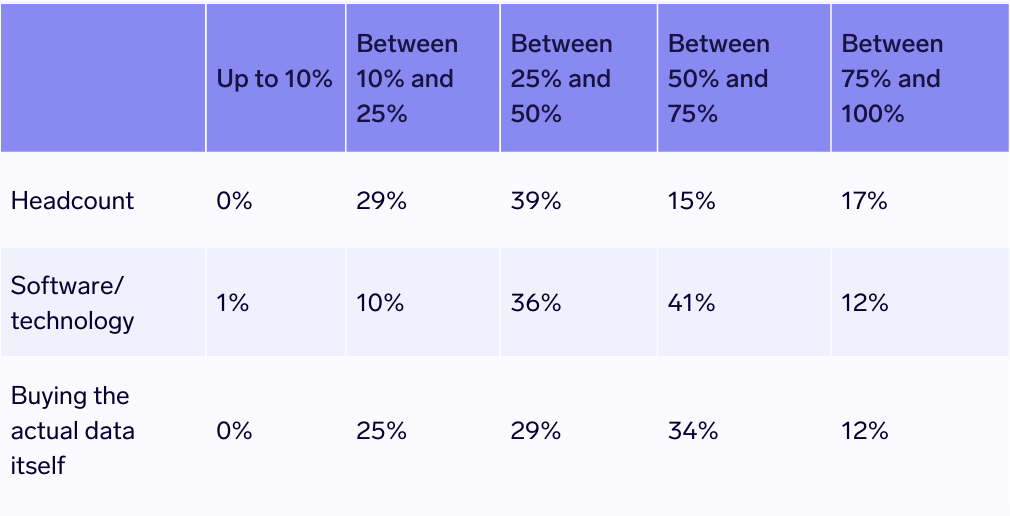Viewport: 1010px width, 516px height.
Task: Select the 12% cell in Buying data row
Action: 865,431
